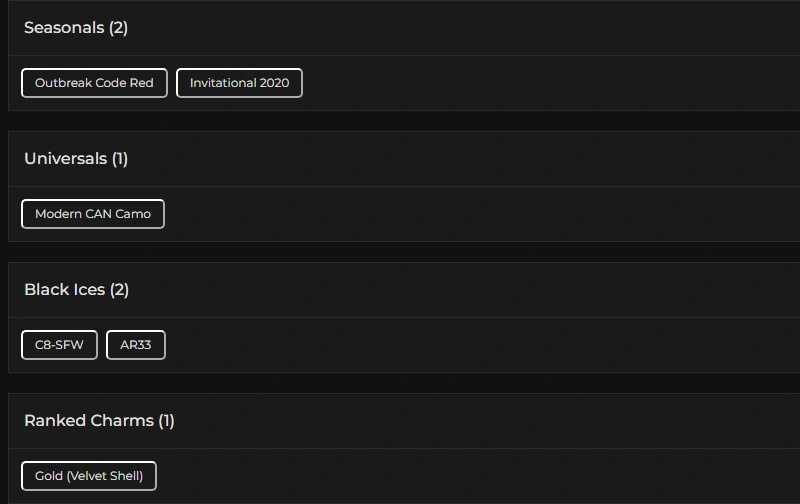Image resolution: width=800 pixels, height=504 pixels.
Task: Click the AR33 black ice tag
Action: click(x=136, y=345)
